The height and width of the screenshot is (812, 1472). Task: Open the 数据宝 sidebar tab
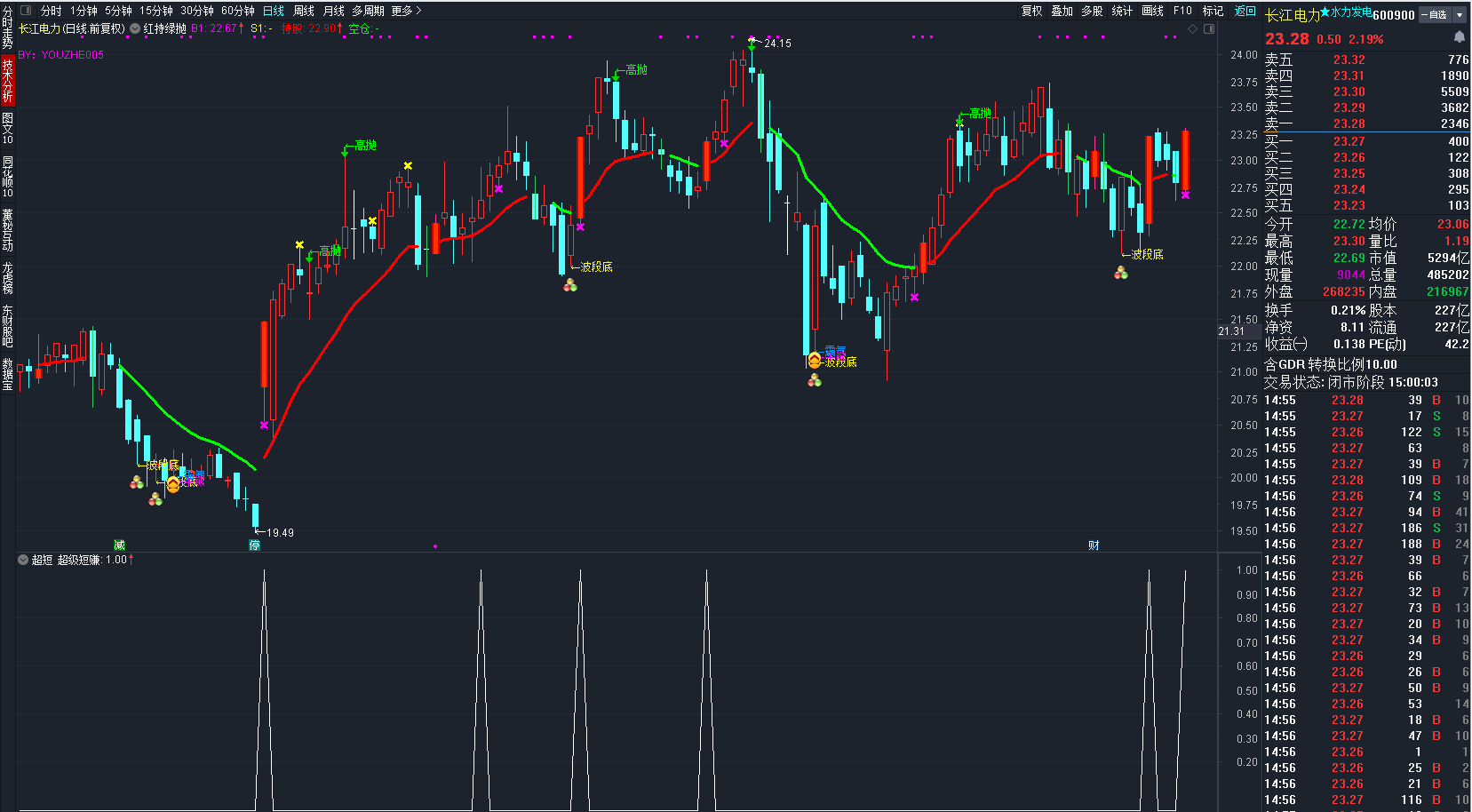(x=7, y=374)
